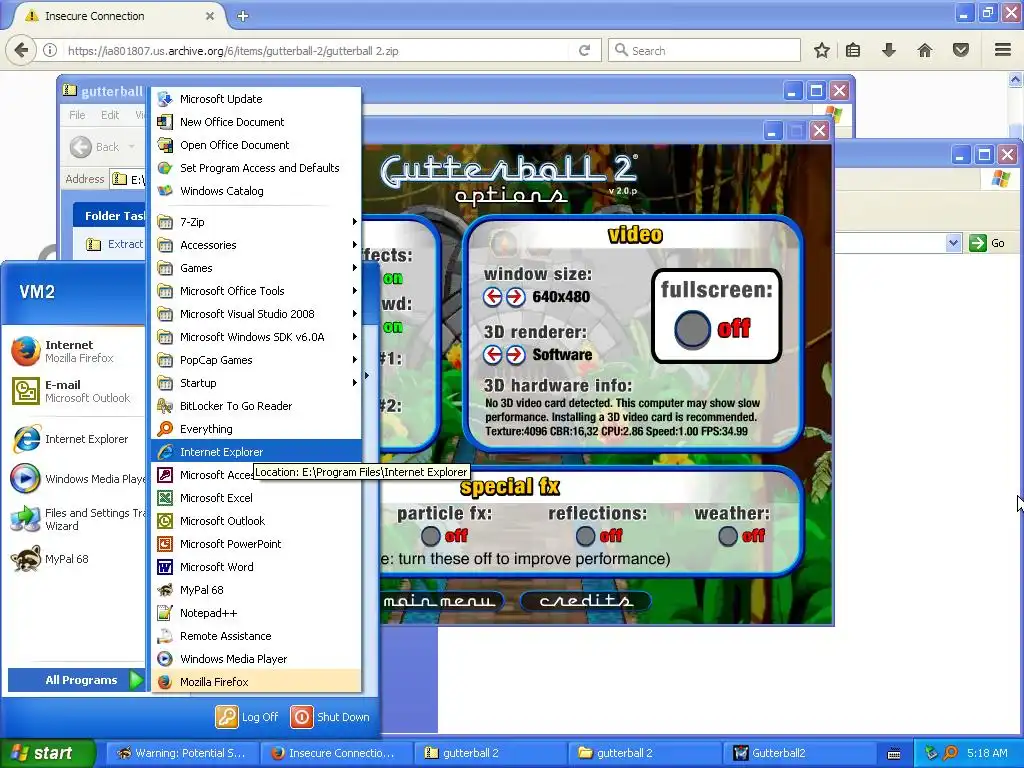Click the Pocket icon in Firefox toolbar
Image resolution: width=1024 pixels, height=768 pixels.
(961, 50)
